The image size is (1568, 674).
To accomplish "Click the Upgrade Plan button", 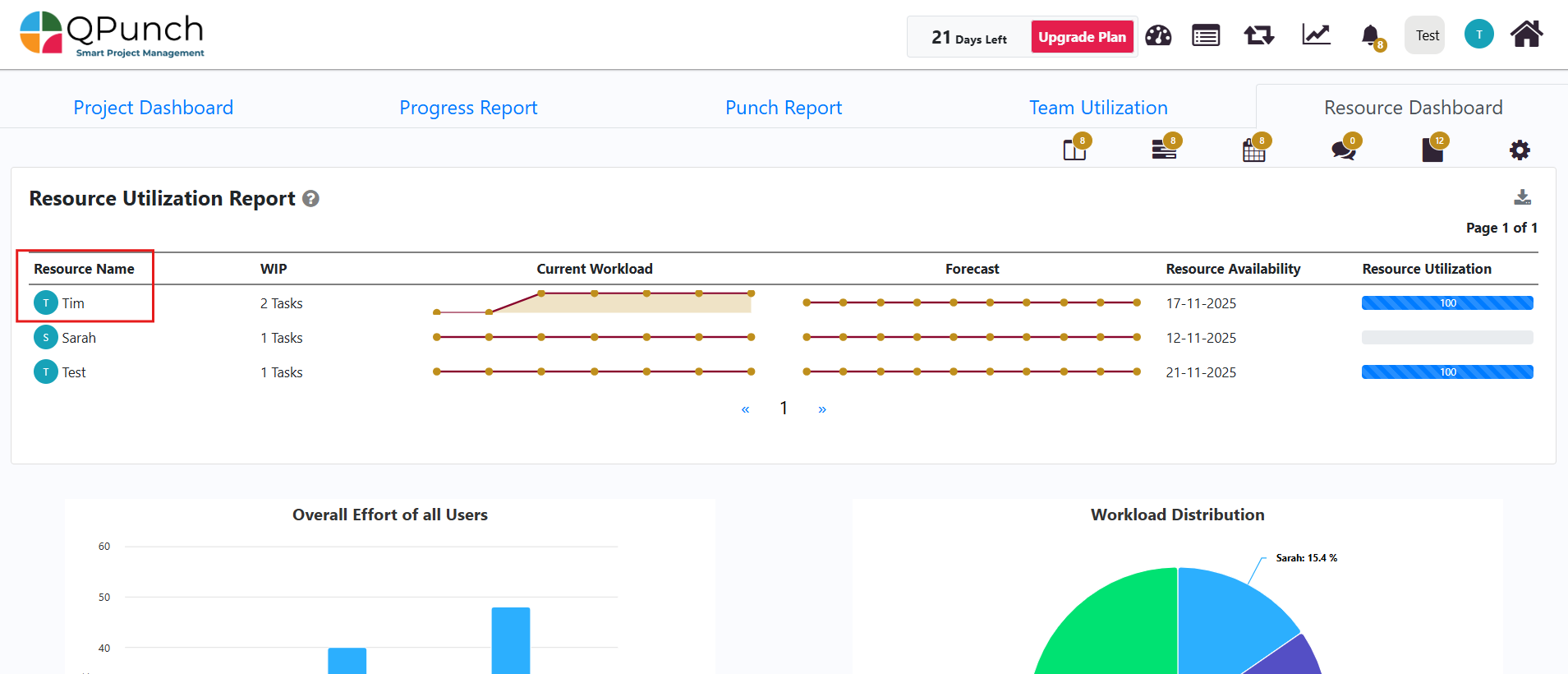I will tap(1082, 37).
